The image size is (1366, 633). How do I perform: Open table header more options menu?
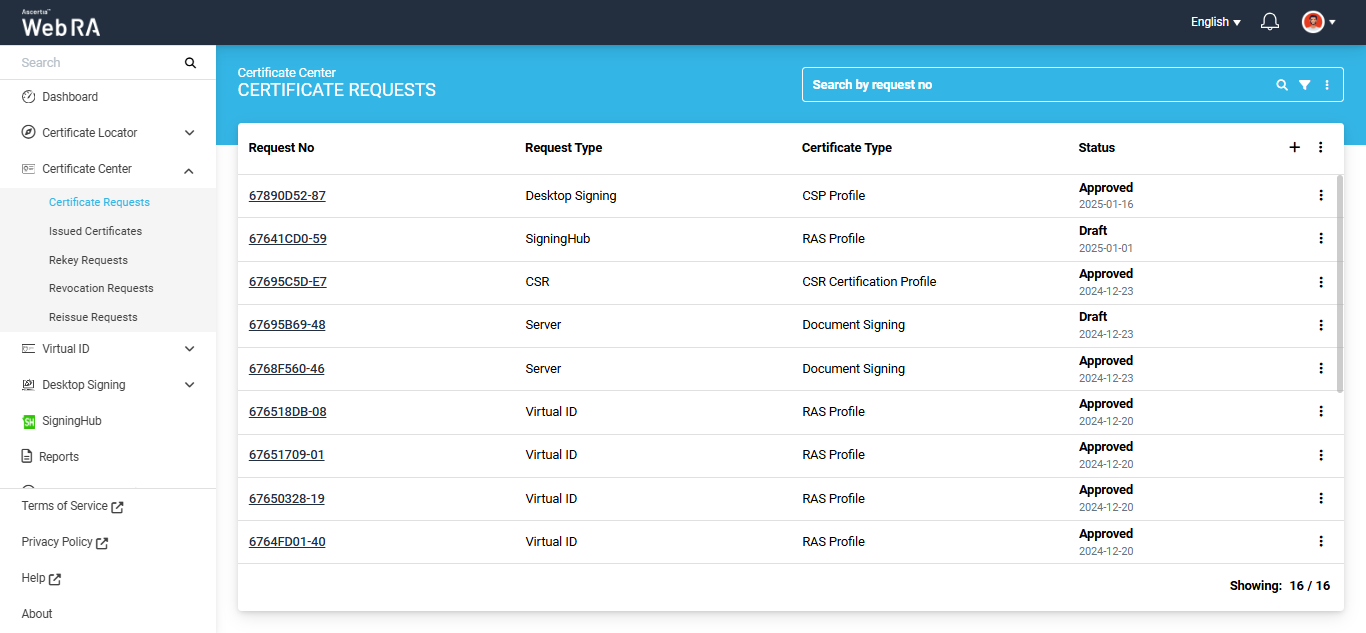pos(1320,147)
